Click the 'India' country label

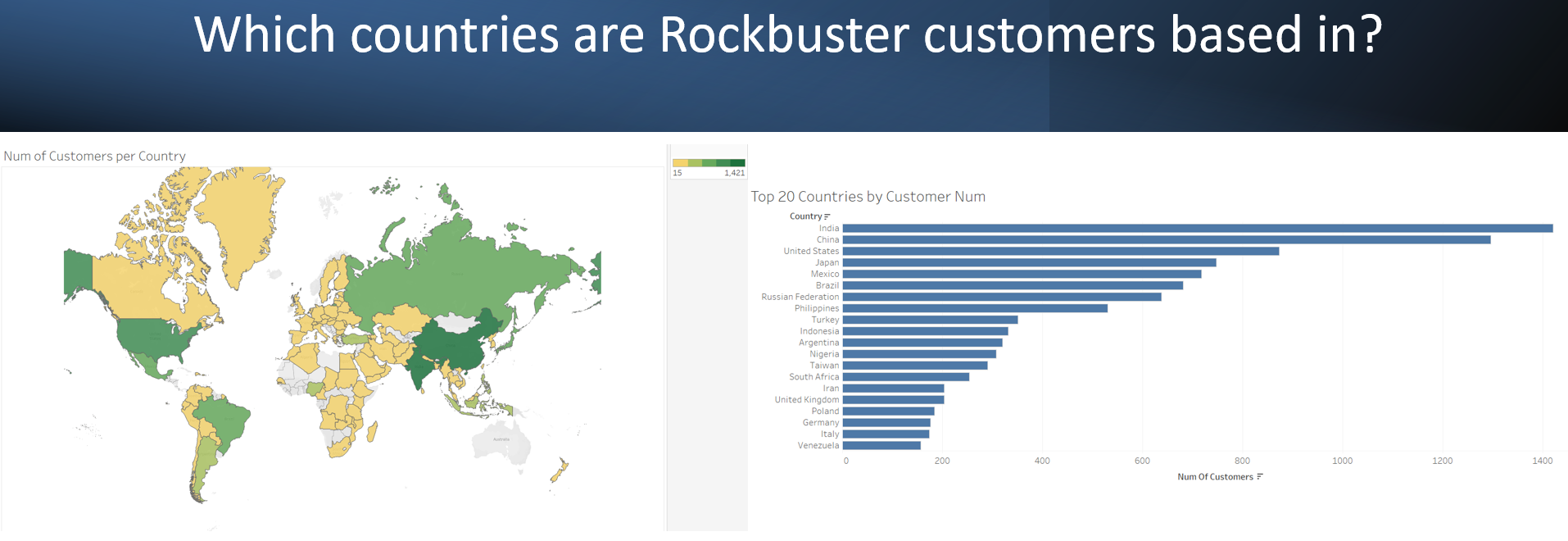tap(829, 229)
